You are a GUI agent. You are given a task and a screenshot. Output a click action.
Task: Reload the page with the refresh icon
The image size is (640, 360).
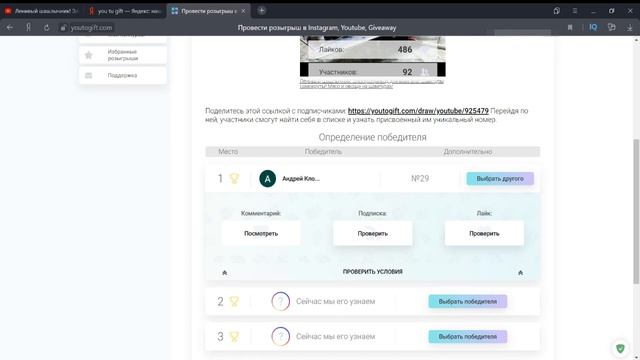click(x=47, y=28)
